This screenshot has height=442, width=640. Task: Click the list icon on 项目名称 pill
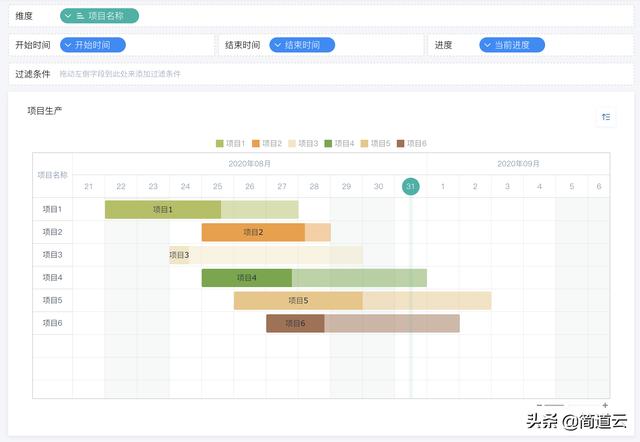(80, 16)
